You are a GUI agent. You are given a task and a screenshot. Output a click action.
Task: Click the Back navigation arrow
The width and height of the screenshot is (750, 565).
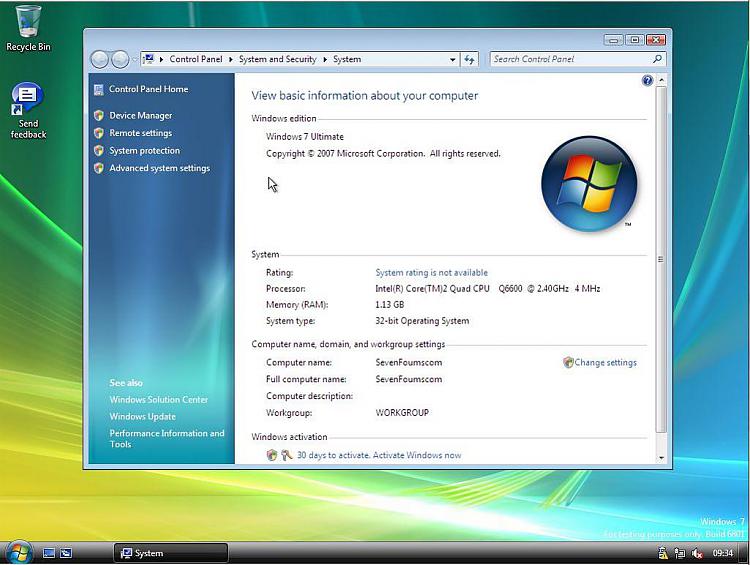click(x=99, y=59)
